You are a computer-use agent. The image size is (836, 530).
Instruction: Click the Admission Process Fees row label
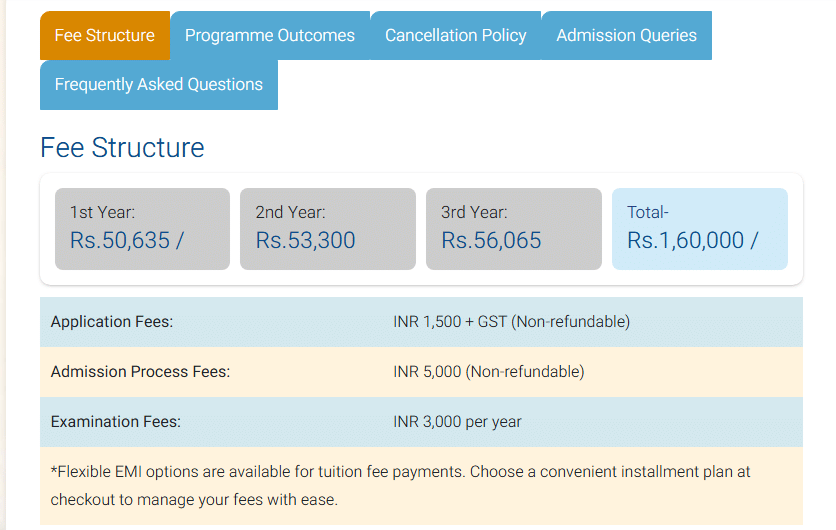(x=140, y=372)
